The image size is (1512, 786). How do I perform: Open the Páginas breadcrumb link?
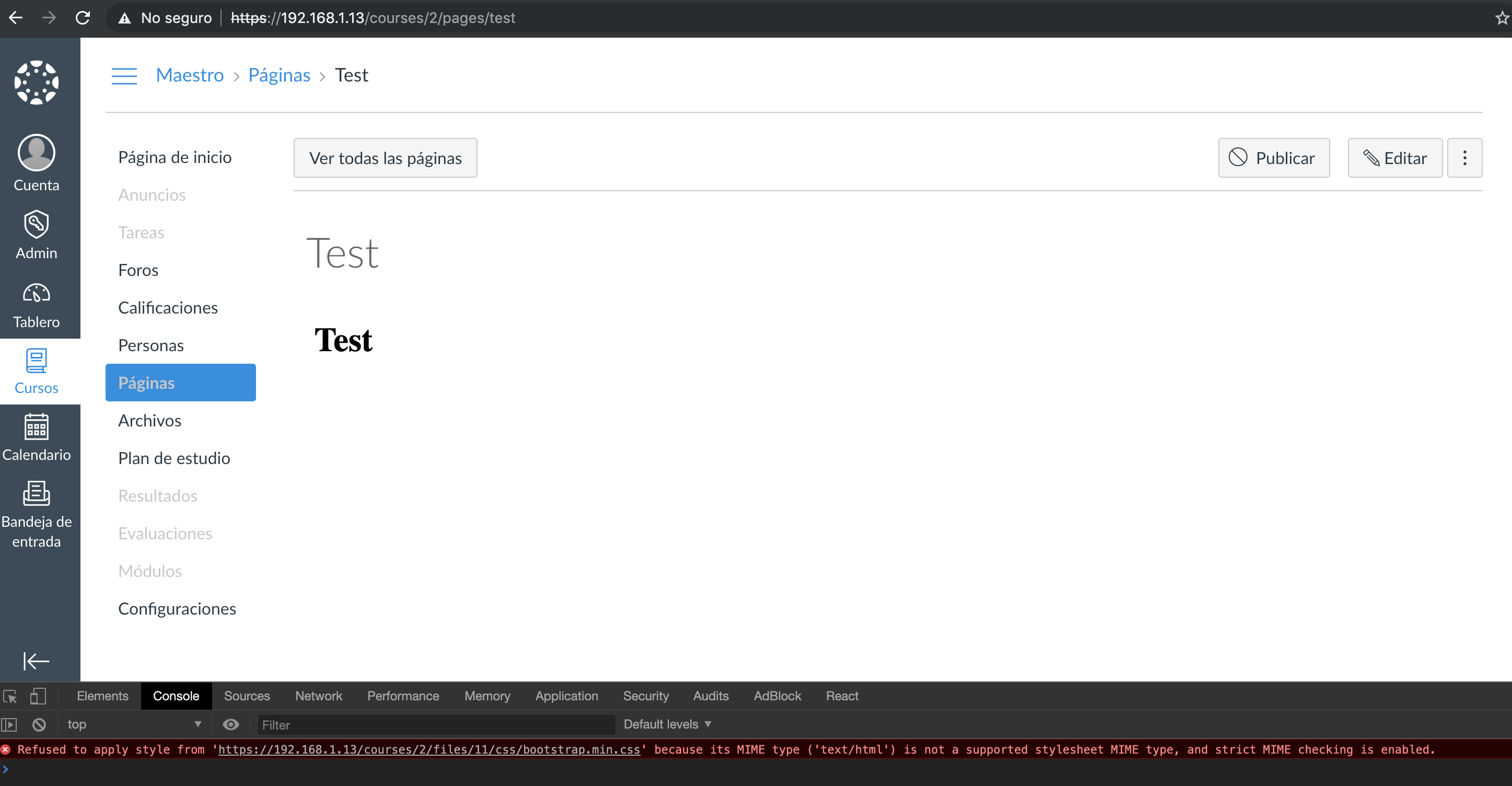(279, 75)
